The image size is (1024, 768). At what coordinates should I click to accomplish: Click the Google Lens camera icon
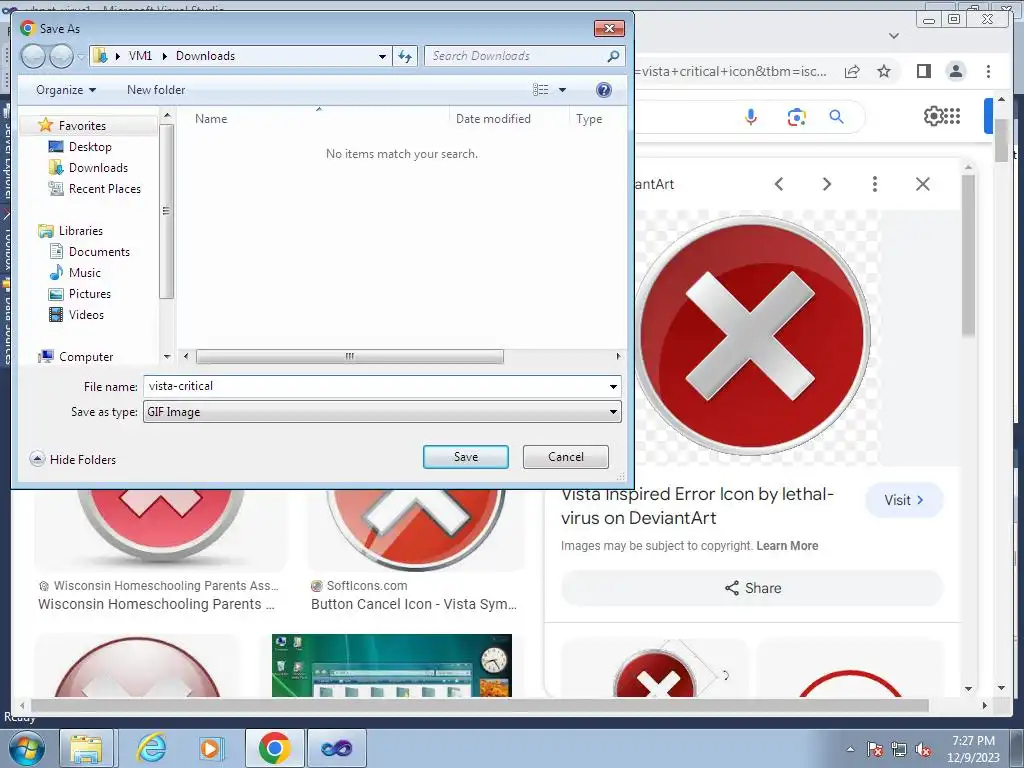point(796,117)
